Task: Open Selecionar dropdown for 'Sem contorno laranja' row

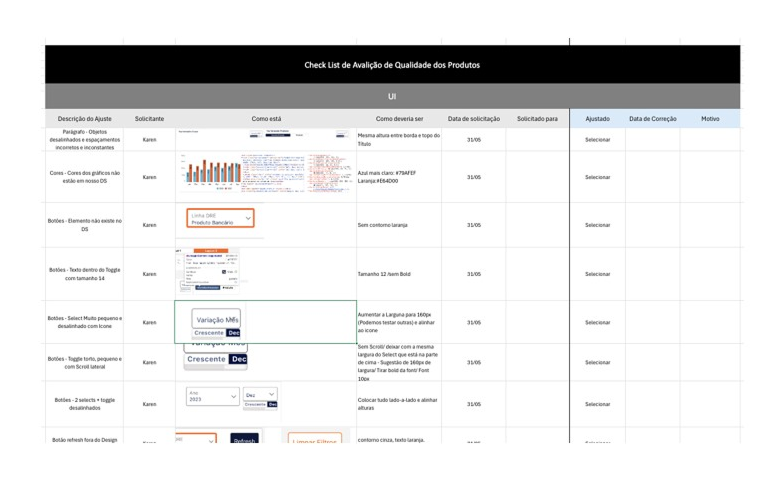Action: [597, 225]
